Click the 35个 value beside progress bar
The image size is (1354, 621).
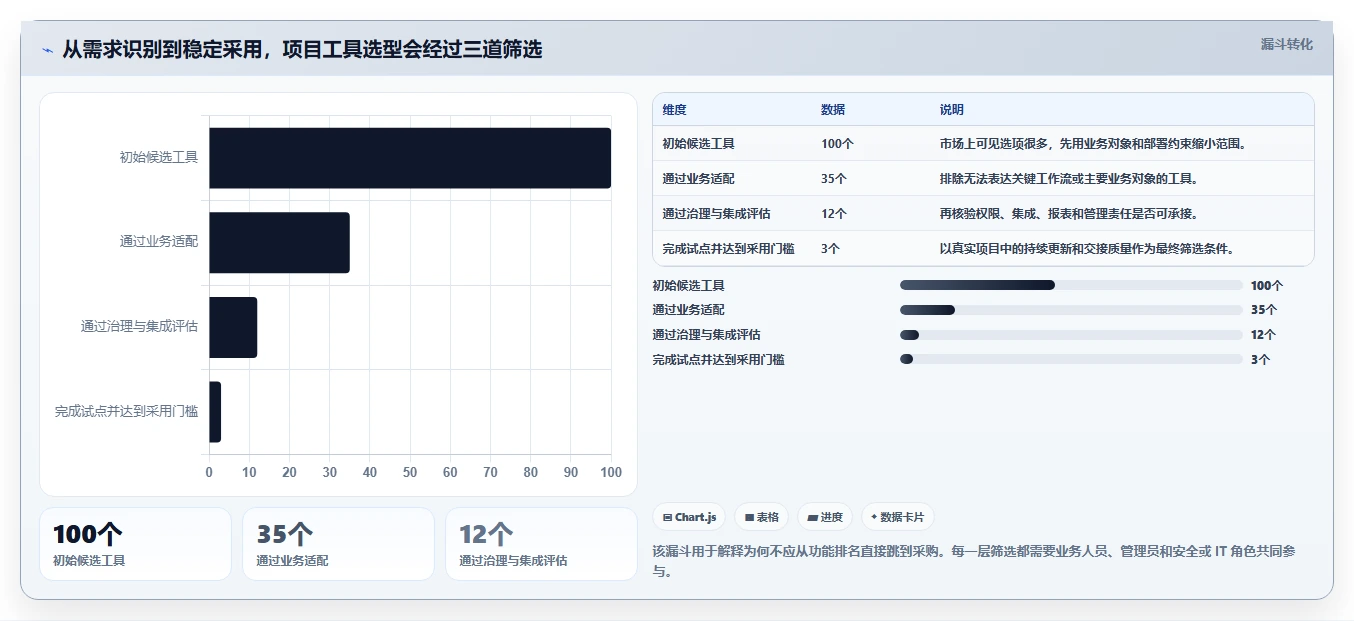[x=1264, y=310]
